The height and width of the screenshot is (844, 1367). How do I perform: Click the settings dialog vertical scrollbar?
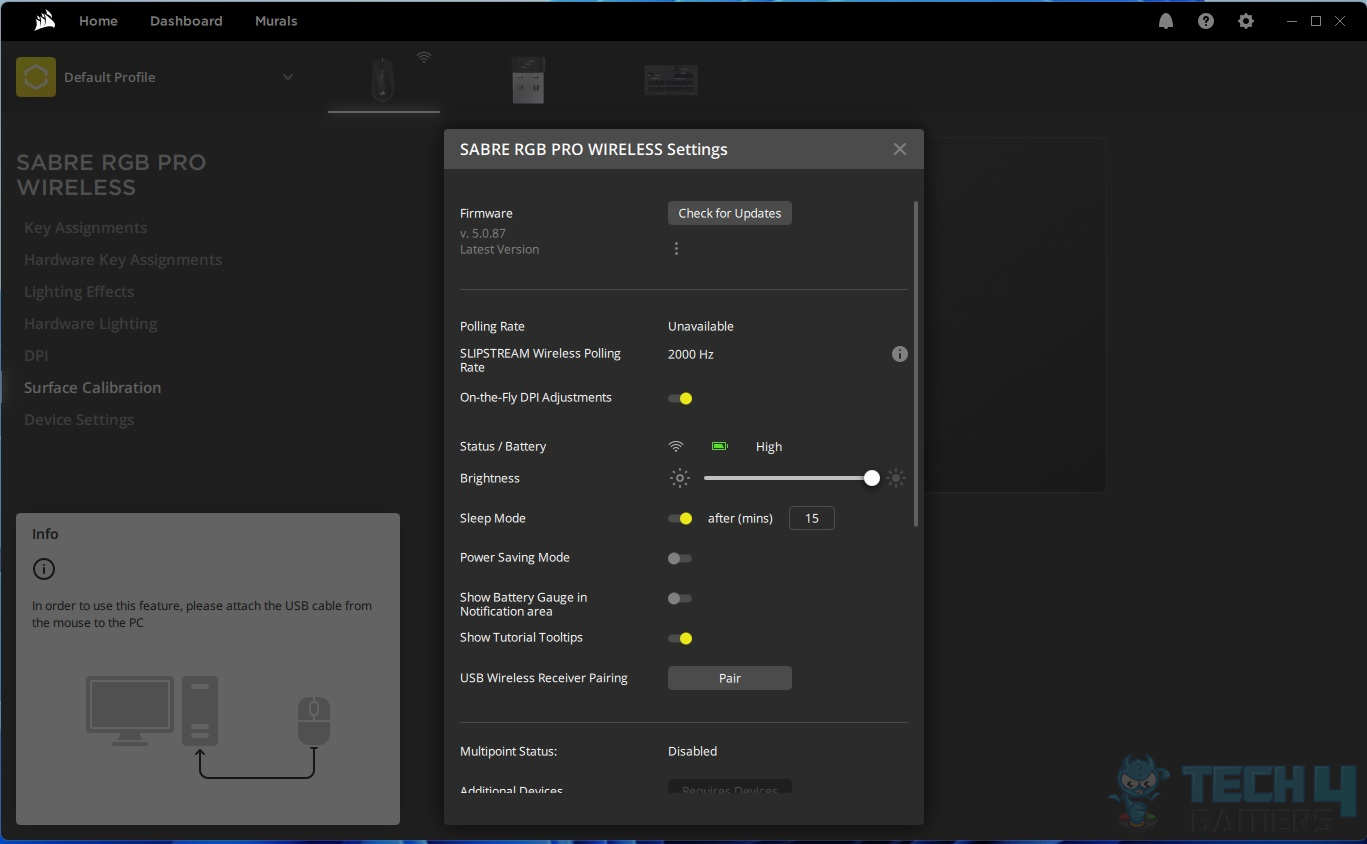point(916,364)
